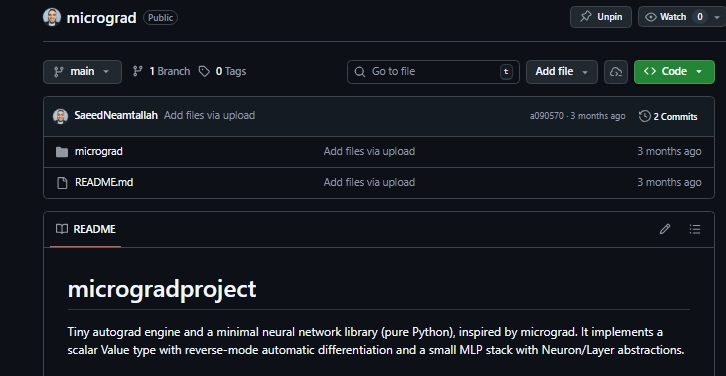
Task: Click '3 months ago' in README.md row
Action: point(669,182)
